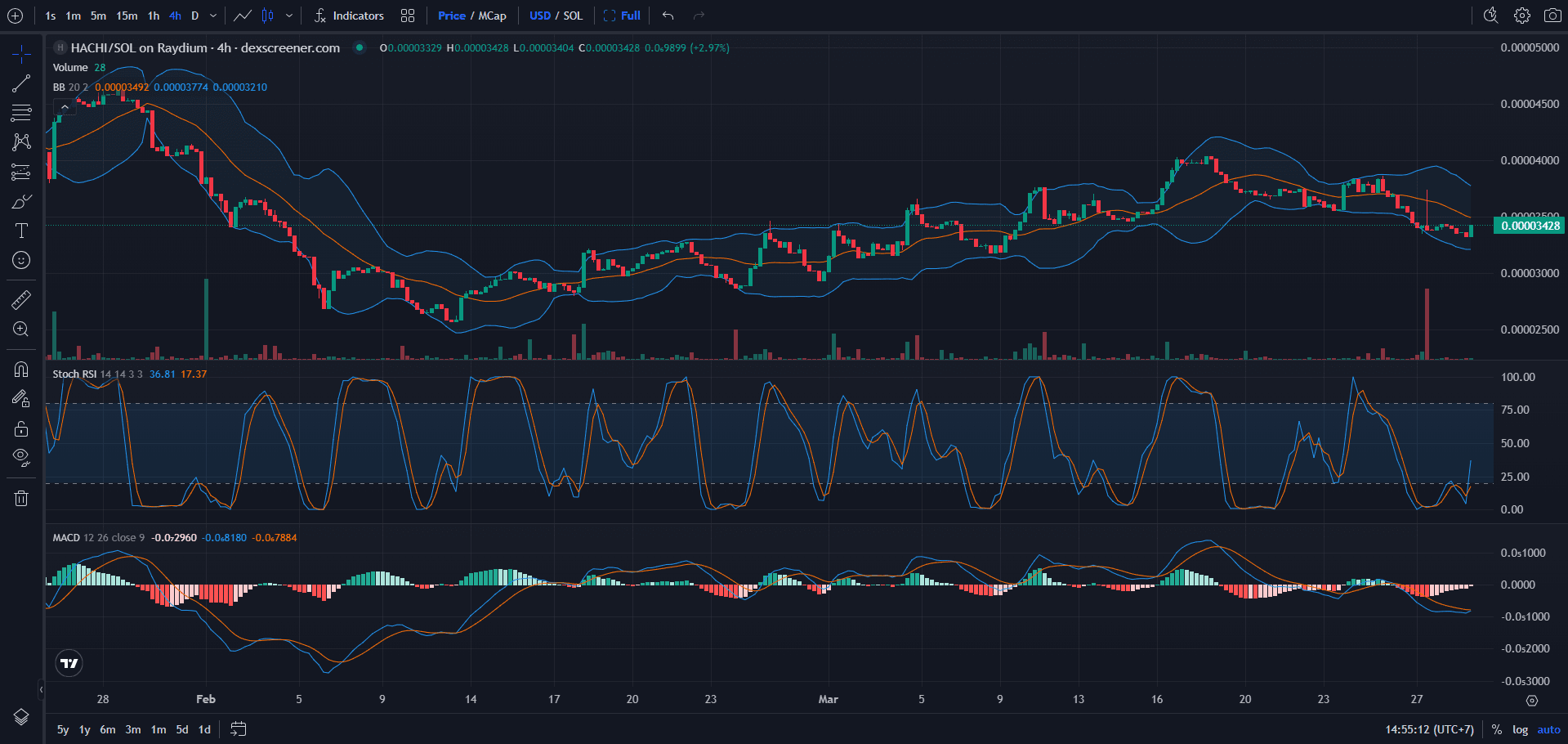The width and height of the screenshot is (1568, 744).
Task: Open the Go to date picker
Action: (x=238, y=729)
